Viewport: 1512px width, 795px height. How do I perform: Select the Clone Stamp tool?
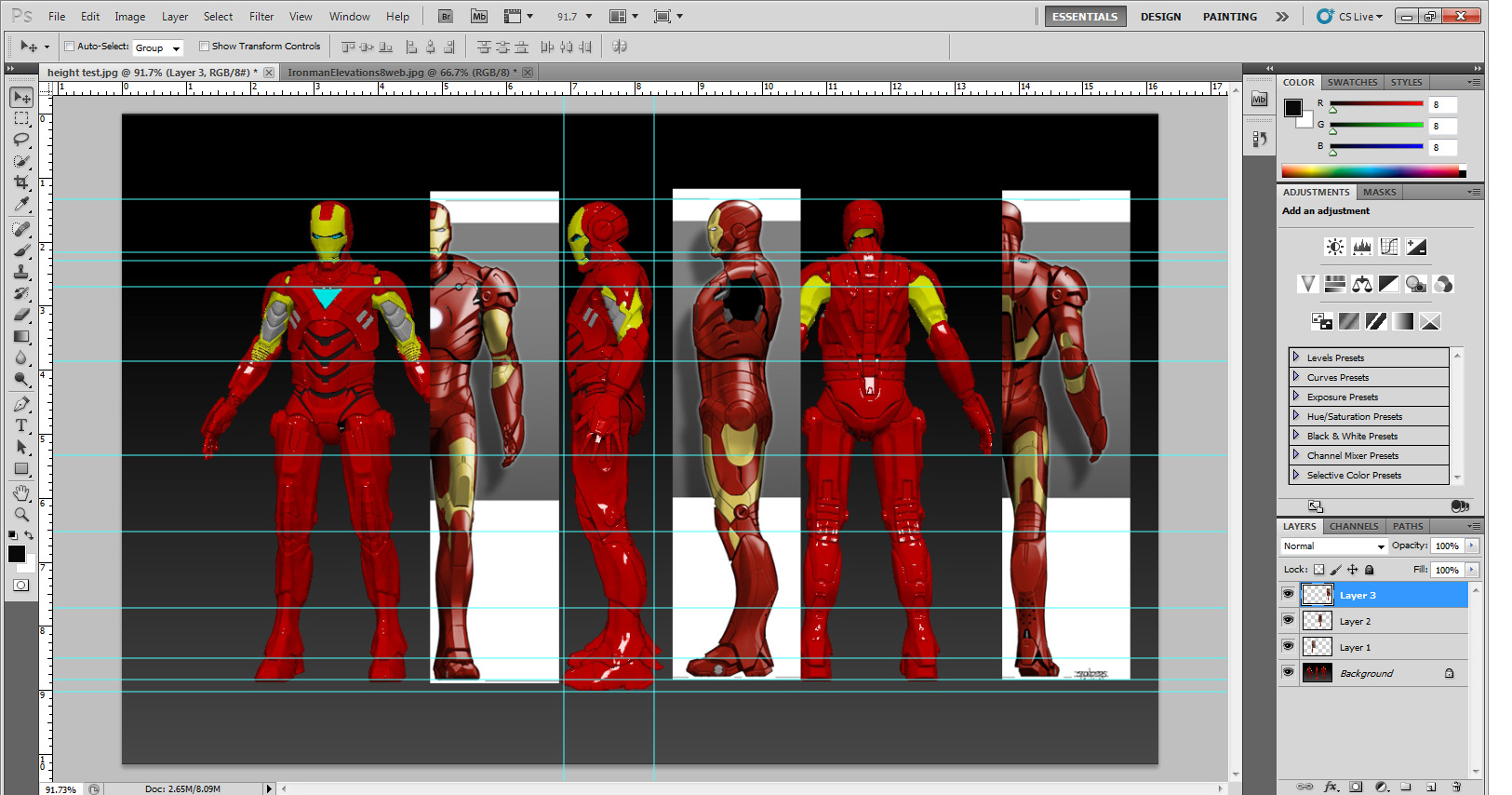click(x=21, y=272)
